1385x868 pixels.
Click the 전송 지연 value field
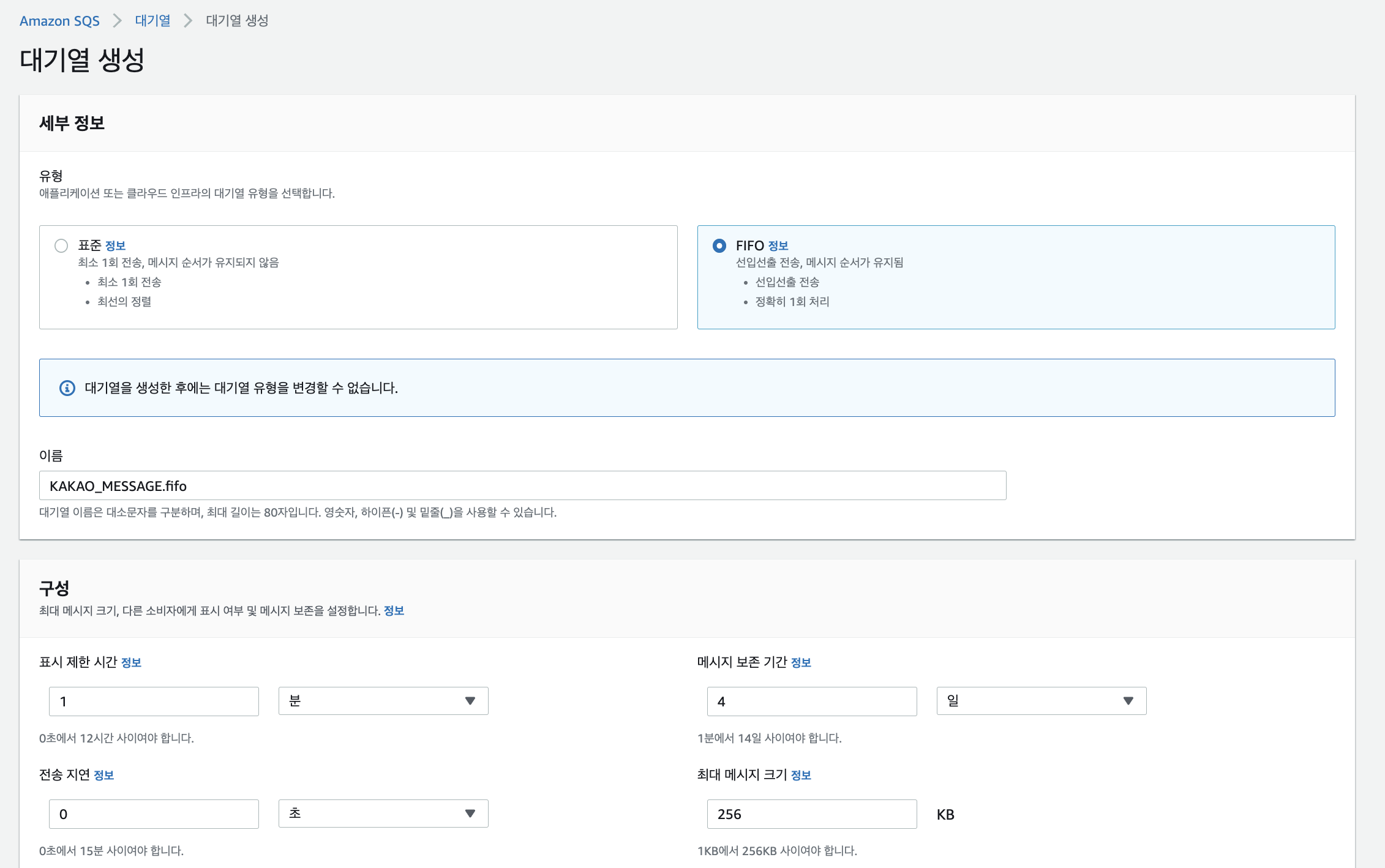[x=154, y=814]
